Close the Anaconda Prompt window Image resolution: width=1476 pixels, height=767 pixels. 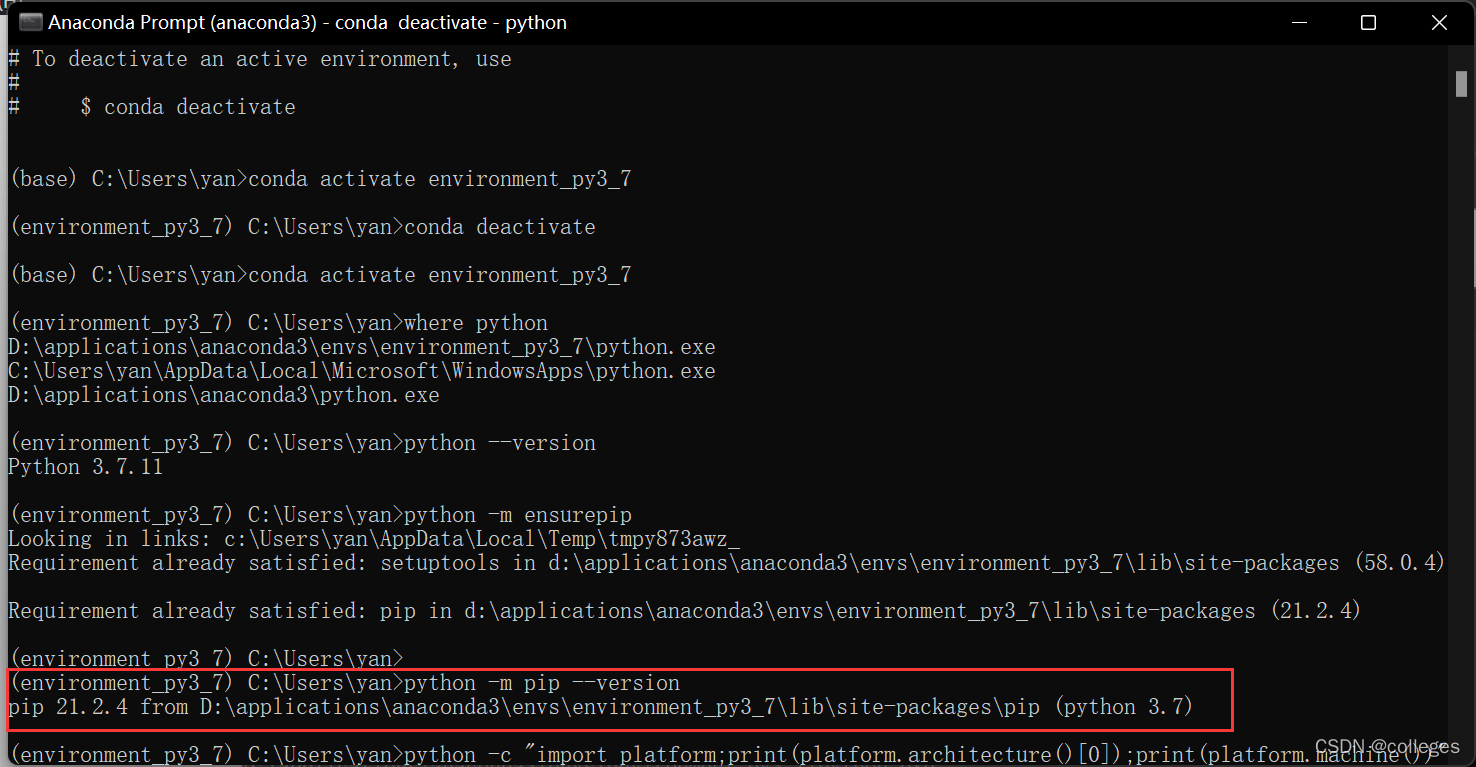pos(1439,22)
